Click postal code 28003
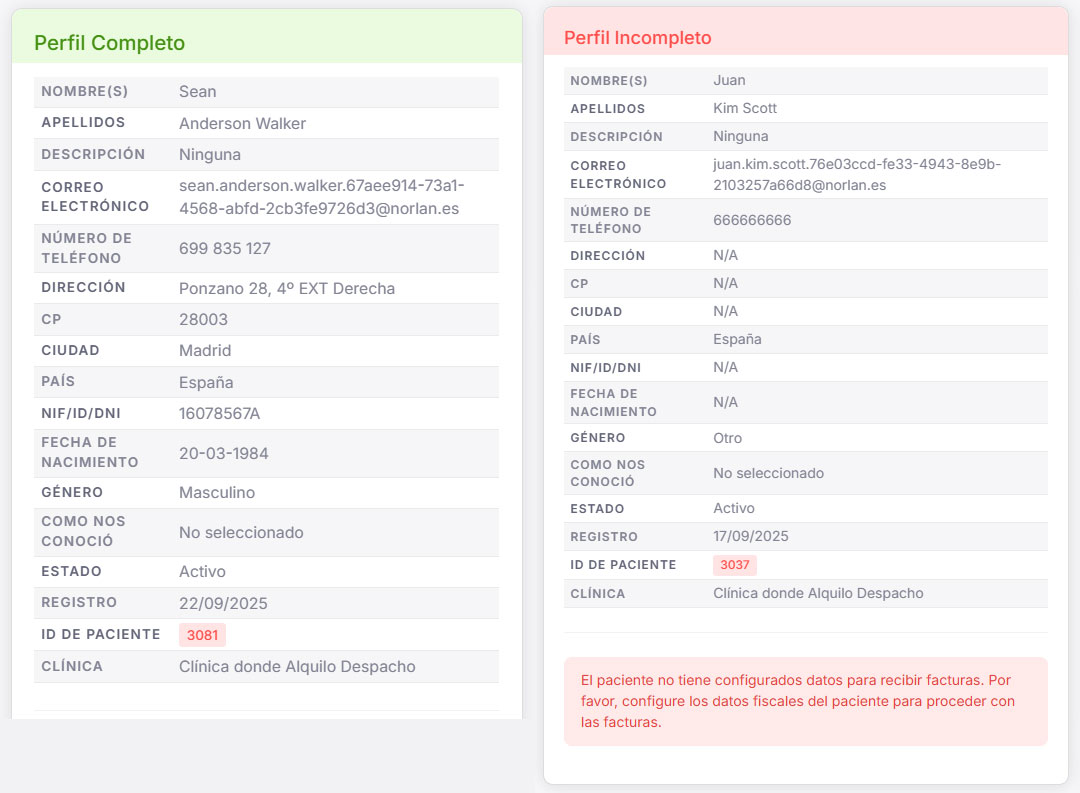 tap(203, 320)
